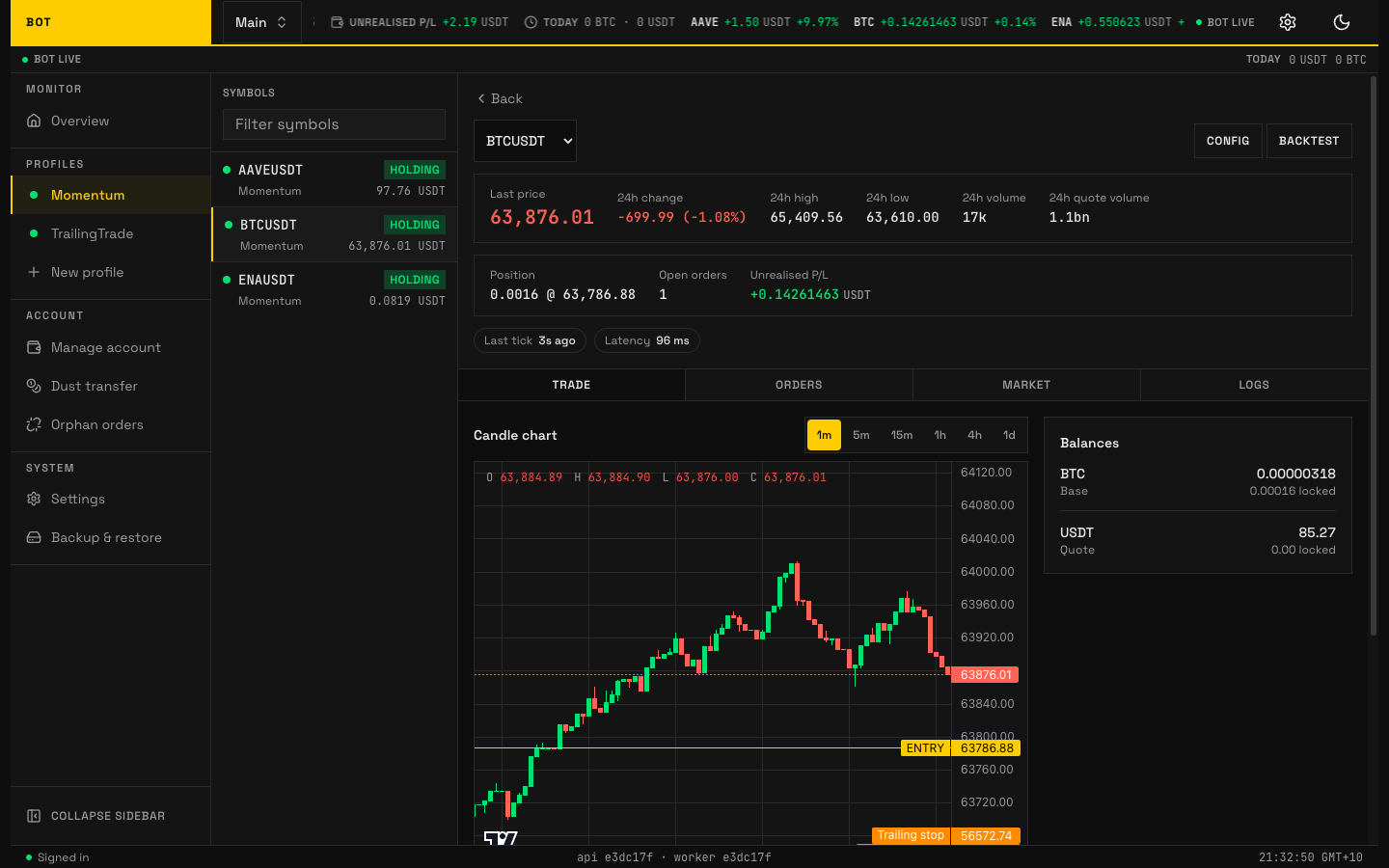The image size is (1389, 868).
Task: Collapse the sidebar via its label
Action: (108, 816)
